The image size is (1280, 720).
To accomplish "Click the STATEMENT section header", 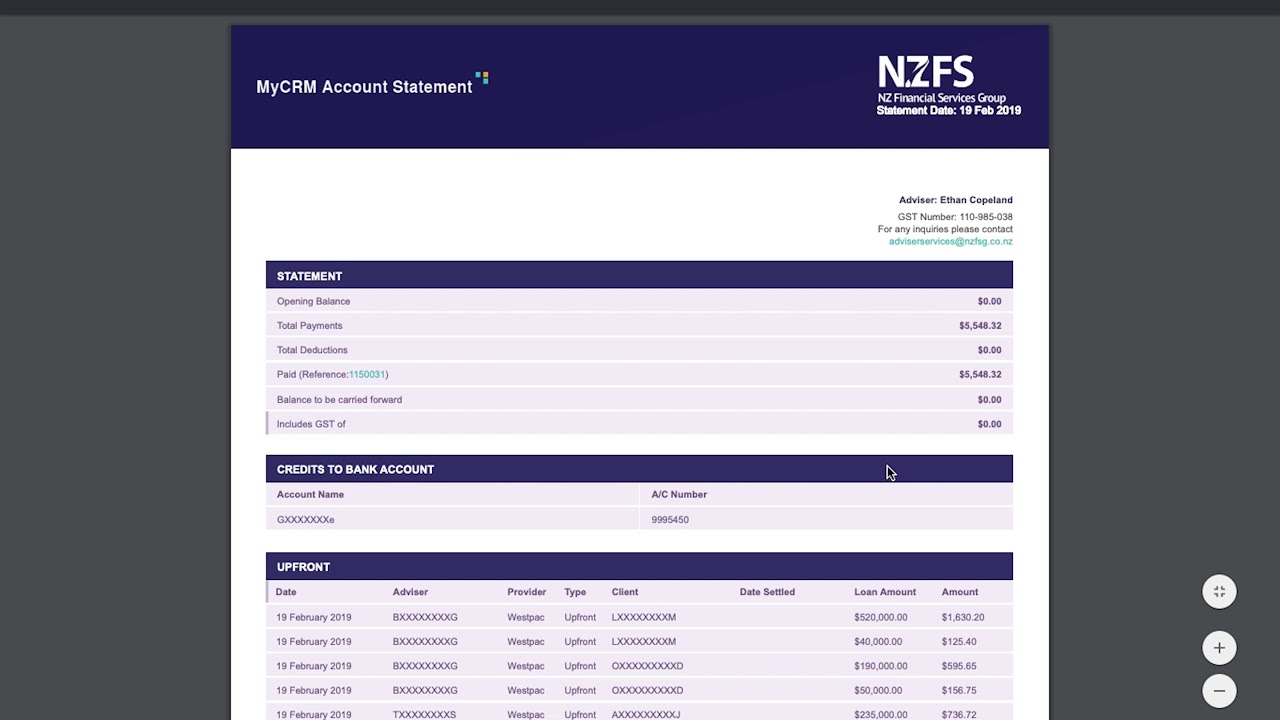I will coord(639,276).
